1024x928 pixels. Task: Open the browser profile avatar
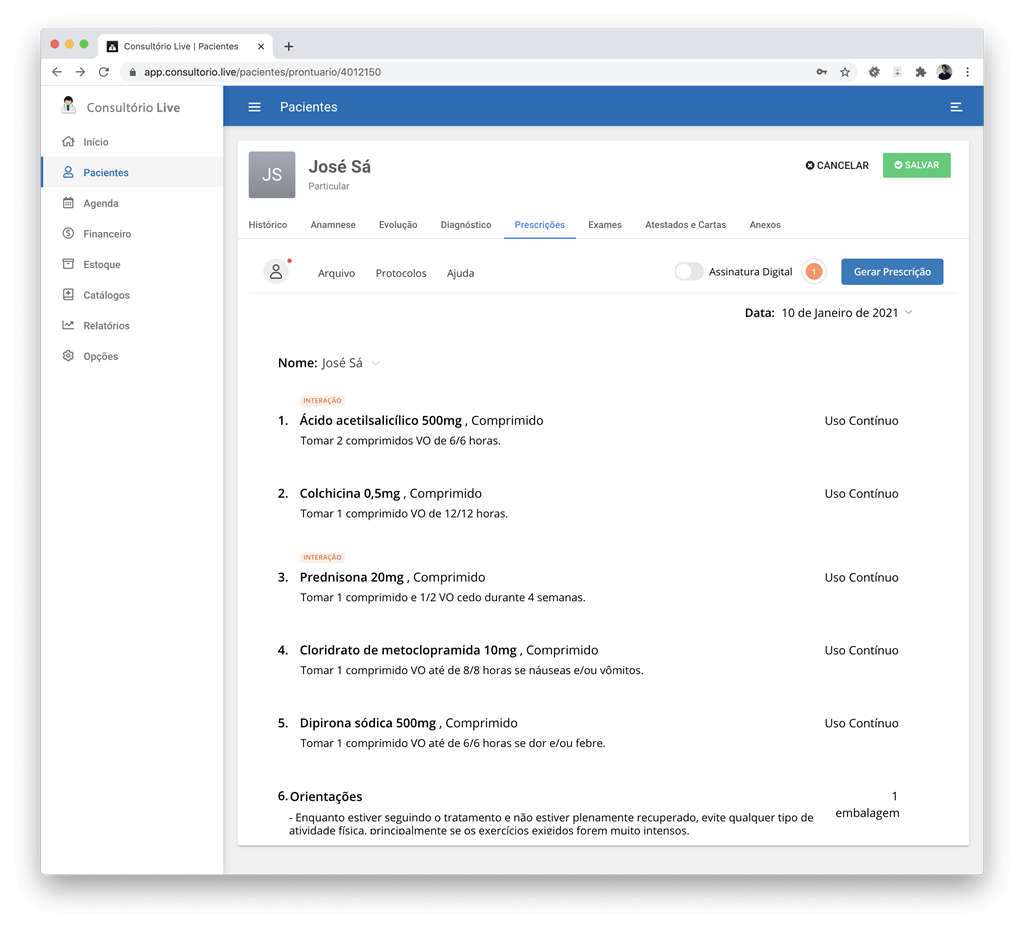pyautogui.click(x=944, y=72)
